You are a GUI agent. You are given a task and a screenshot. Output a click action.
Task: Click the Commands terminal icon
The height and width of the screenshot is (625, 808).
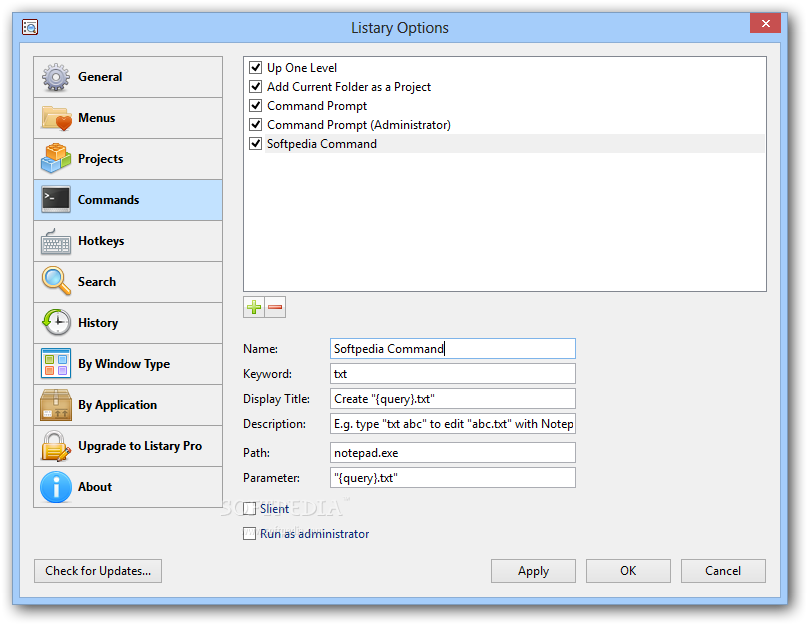coord(56,200)
